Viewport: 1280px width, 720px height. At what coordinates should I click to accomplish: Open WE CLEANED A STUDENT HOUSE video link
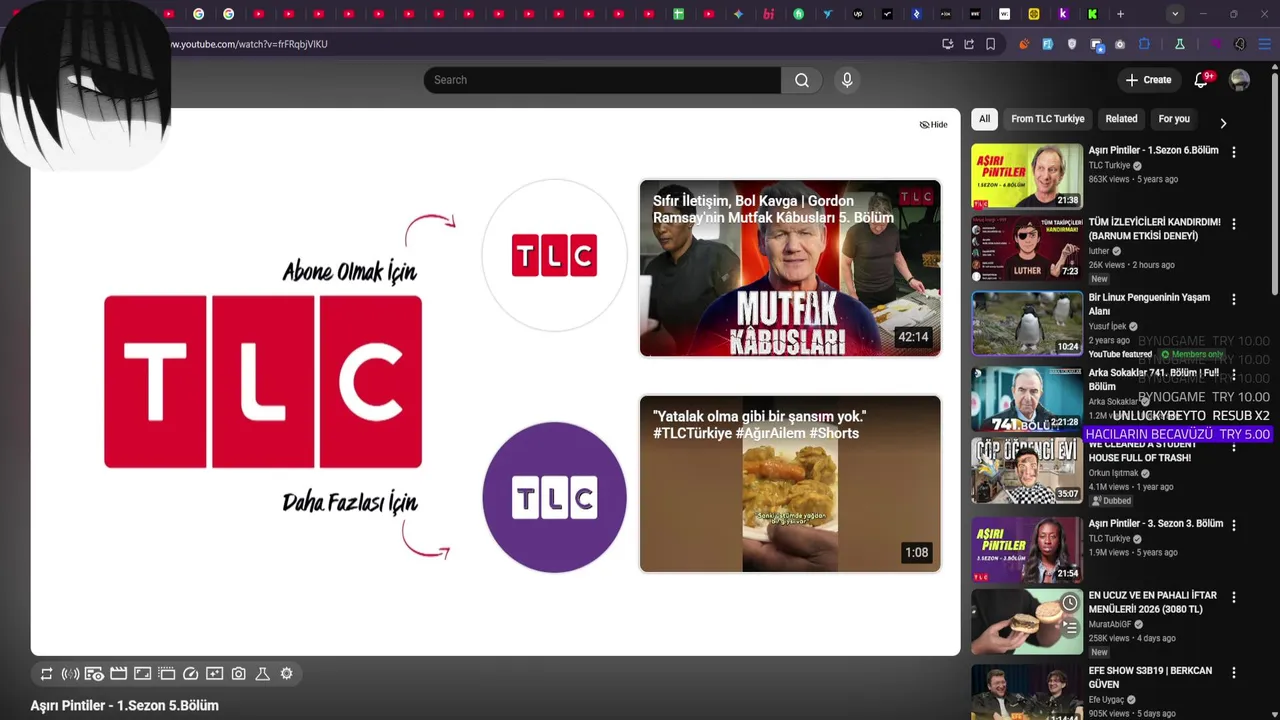pos(1140,451)
